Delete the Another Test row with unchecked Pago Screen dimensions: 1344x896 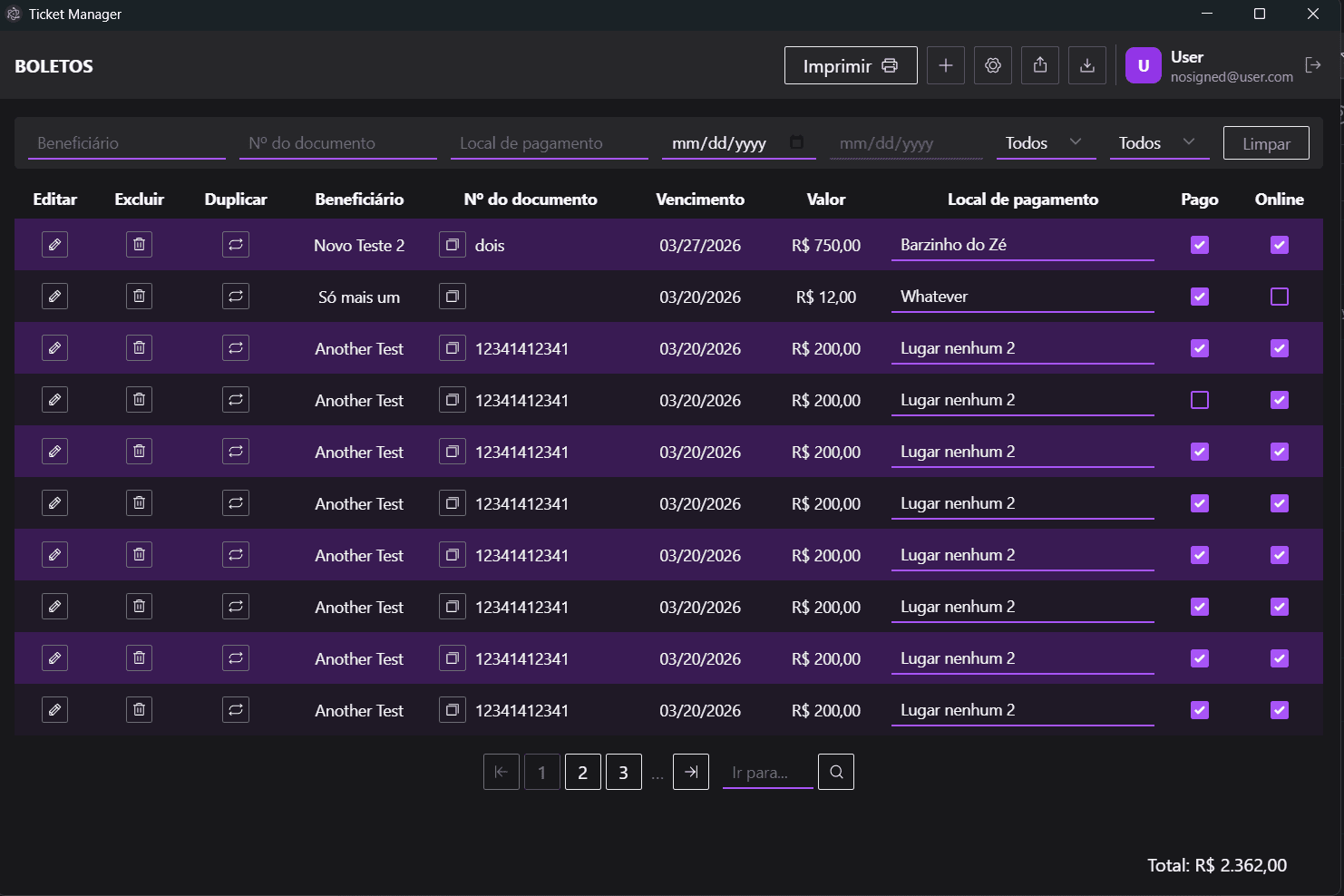click(x=139, y=400)
